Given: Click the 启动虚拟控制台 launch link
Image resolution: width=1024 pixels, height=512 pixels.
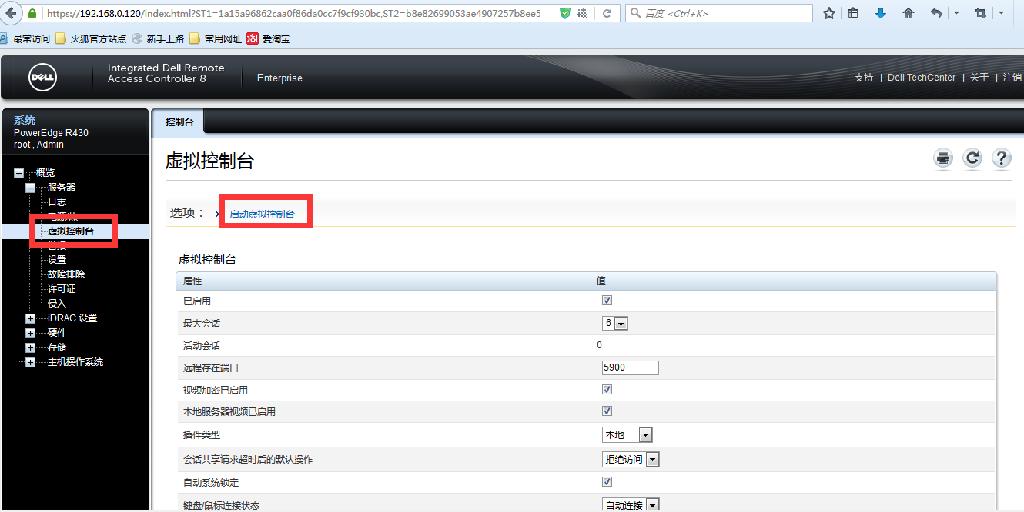Looking at the screenshot, I should [262, 213].
